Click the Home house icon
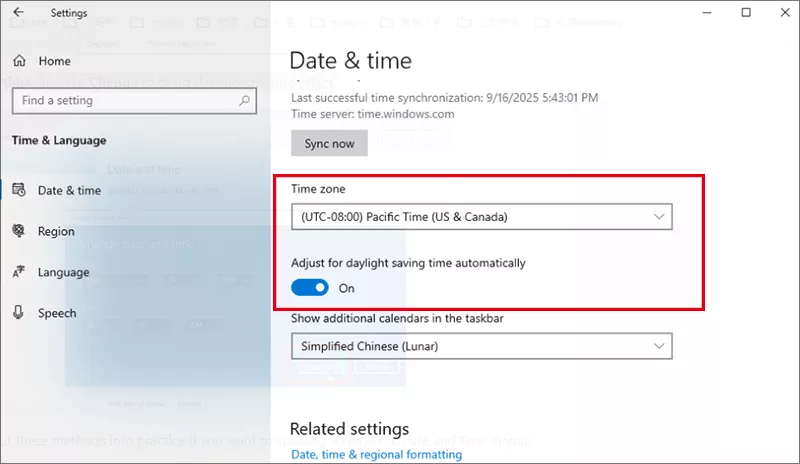Viewport: 800px width, 464px height. [19, 61]
